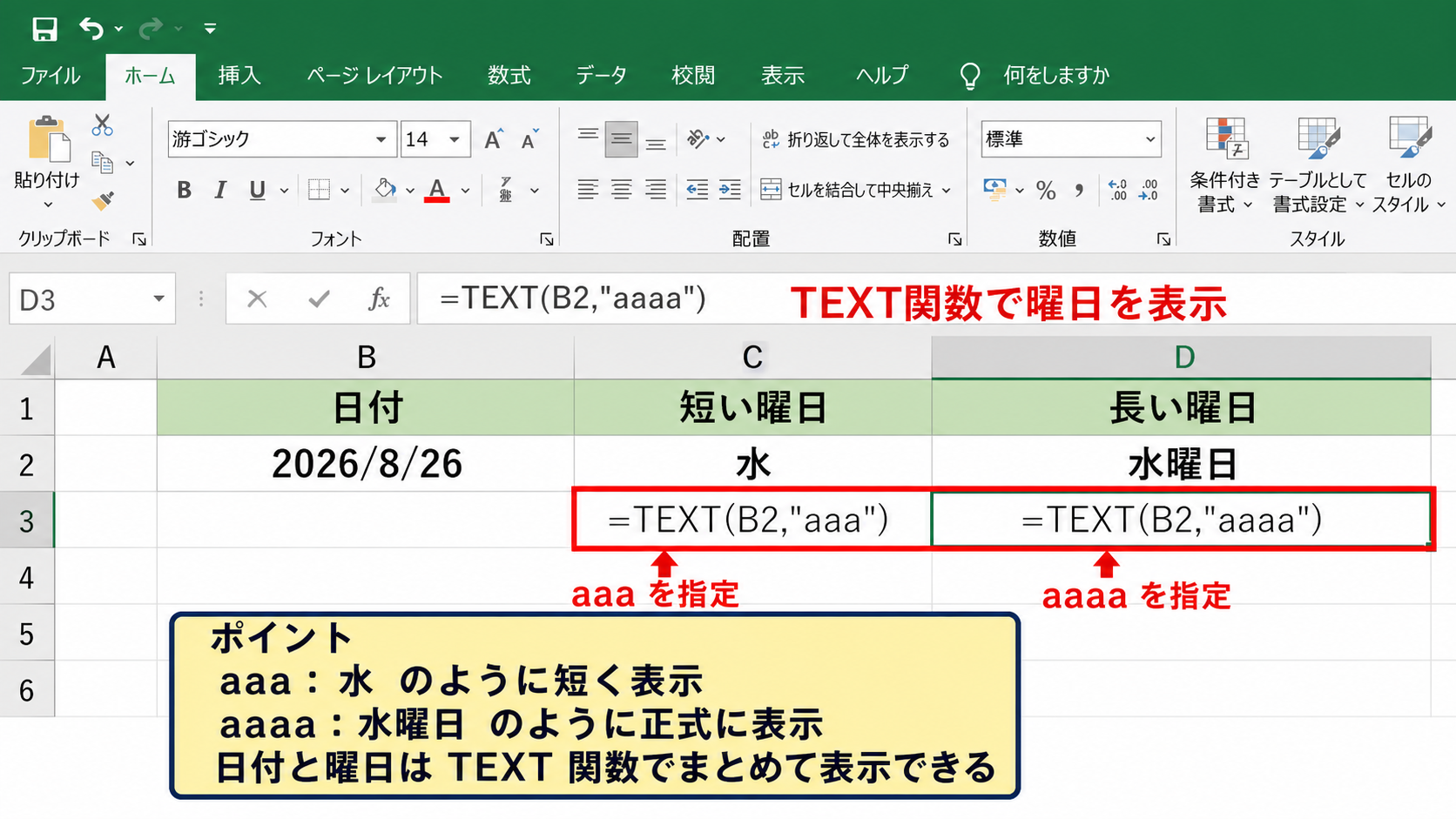Select column D header

pos(1181,357)
